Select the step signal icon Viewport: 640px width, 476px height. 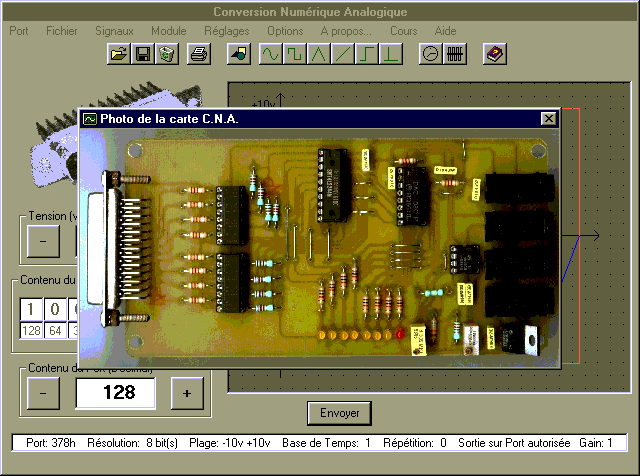coord(367,54)
